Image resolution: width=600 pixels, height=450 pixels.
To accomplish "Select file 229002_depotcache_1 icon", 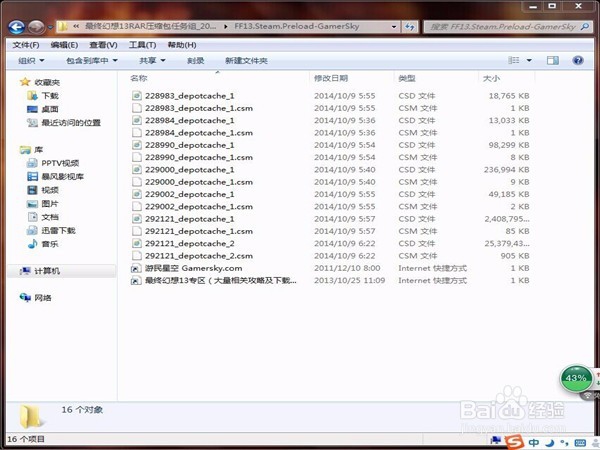I will 137,194.
